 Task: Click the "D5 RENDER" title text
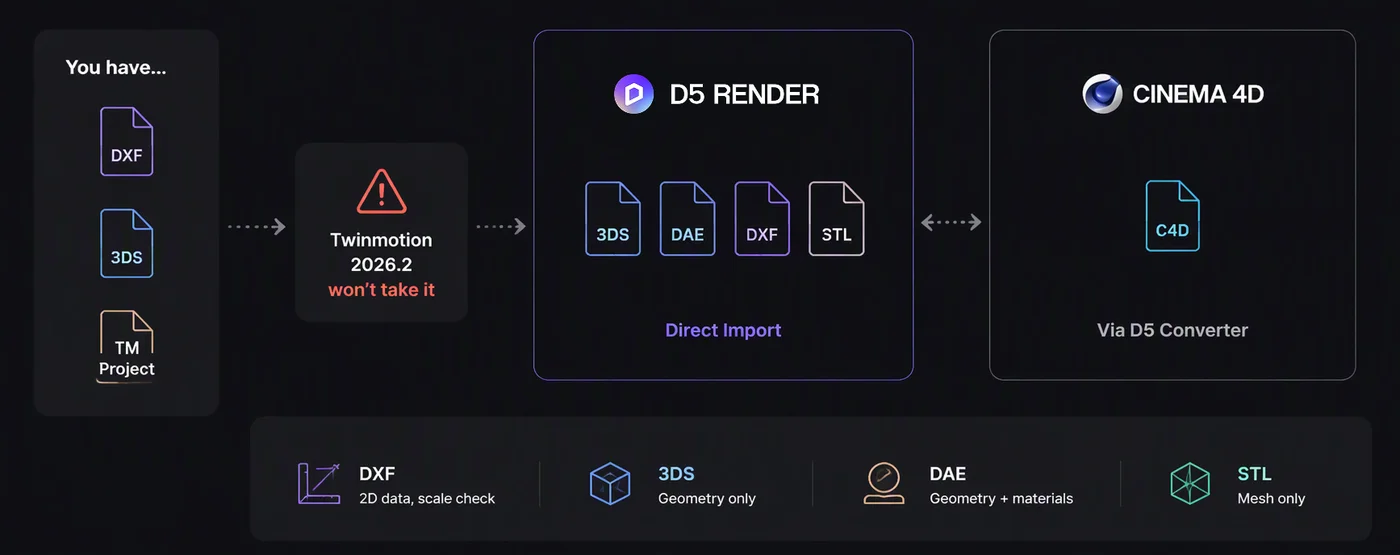click(x=744, y=94)
